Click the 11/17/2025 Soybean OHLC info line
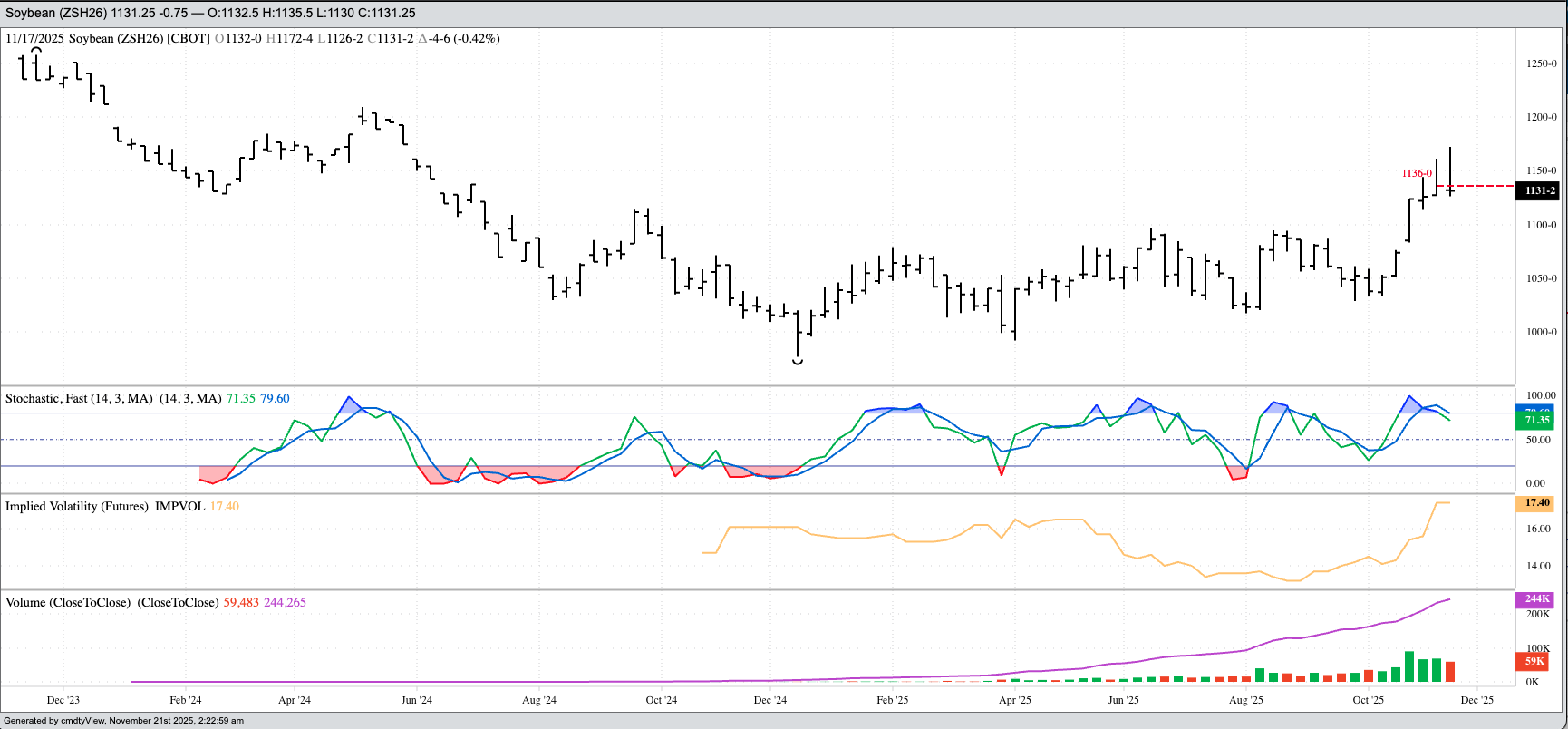This screenshot has width=1568, height=729. point(253,38)
